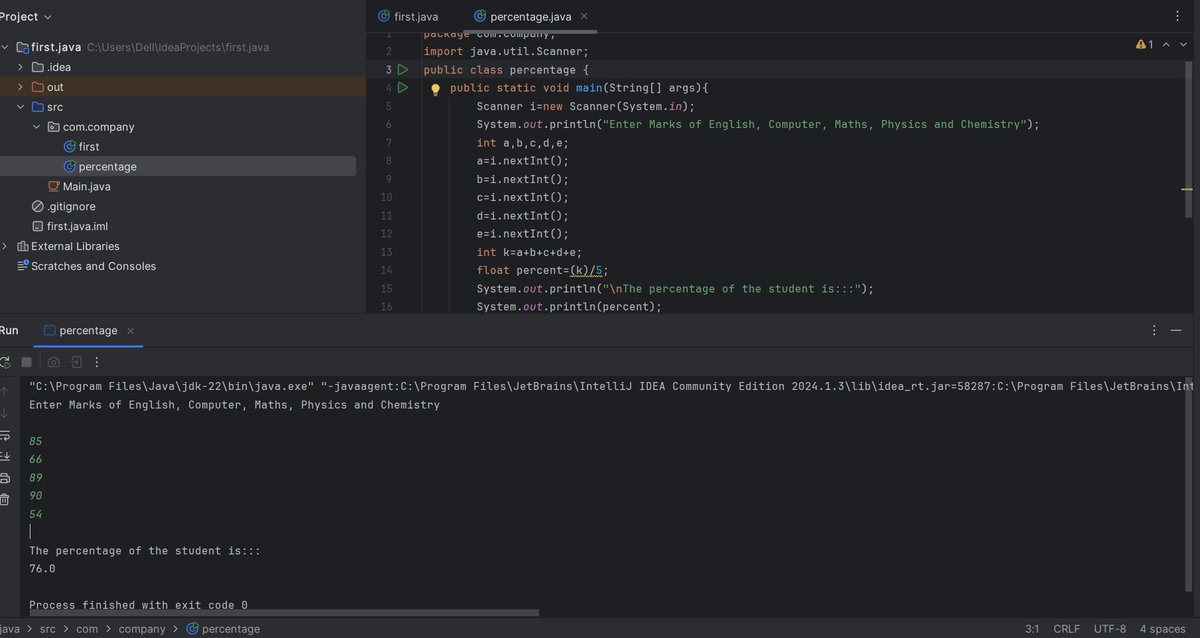This screenshot has width=1200, height=638.
Task: Go to next highlighted error arrow
Action: (1181, 45)
